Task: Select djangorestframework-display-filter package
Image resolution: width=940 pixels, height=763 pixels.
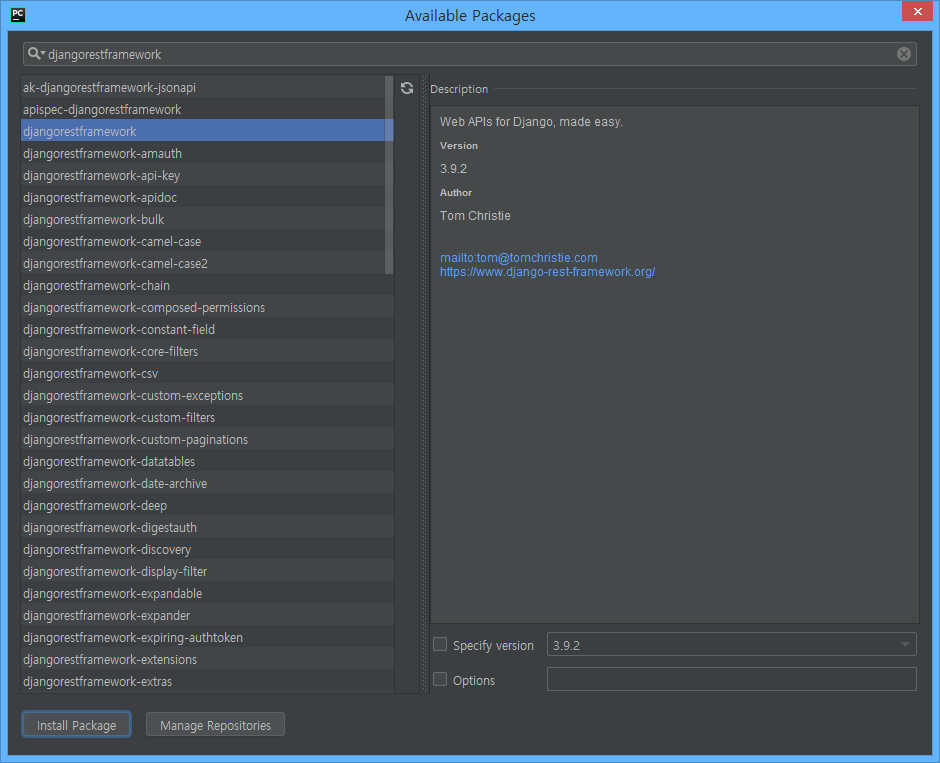Action: pyautogui.click(x=207, y=571)
